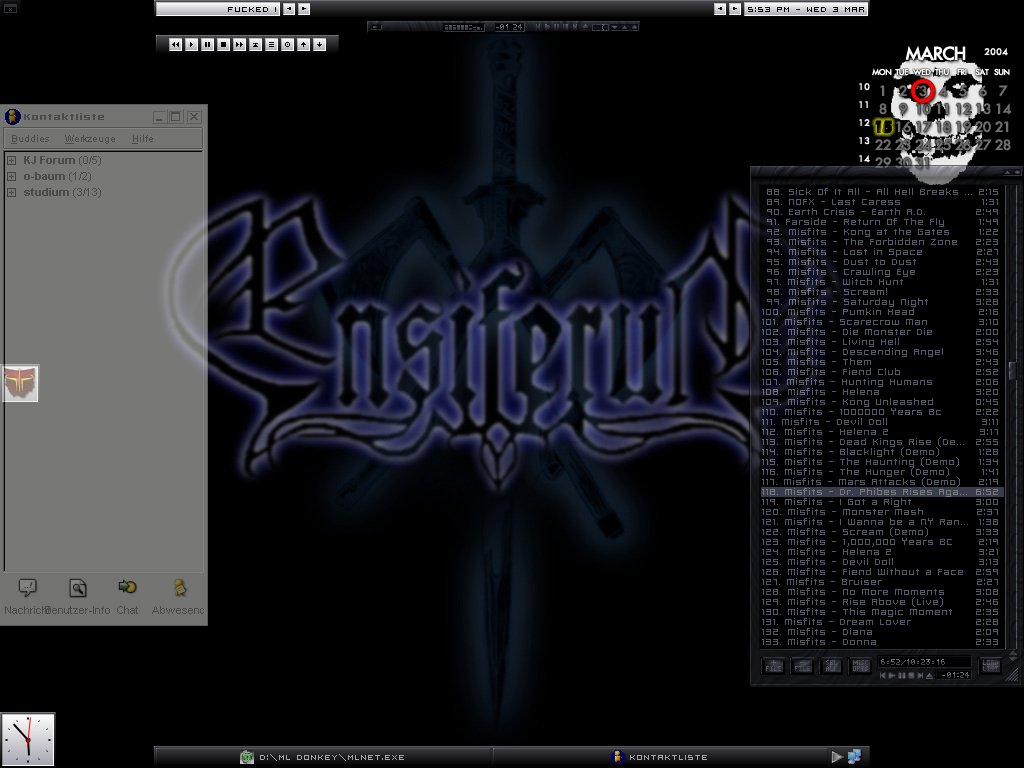Image resolution: width=1024 pixels, height=768 pixels.
Task: Click the play arrow in the bottom bar tray
Action: (x=837, y=757)
